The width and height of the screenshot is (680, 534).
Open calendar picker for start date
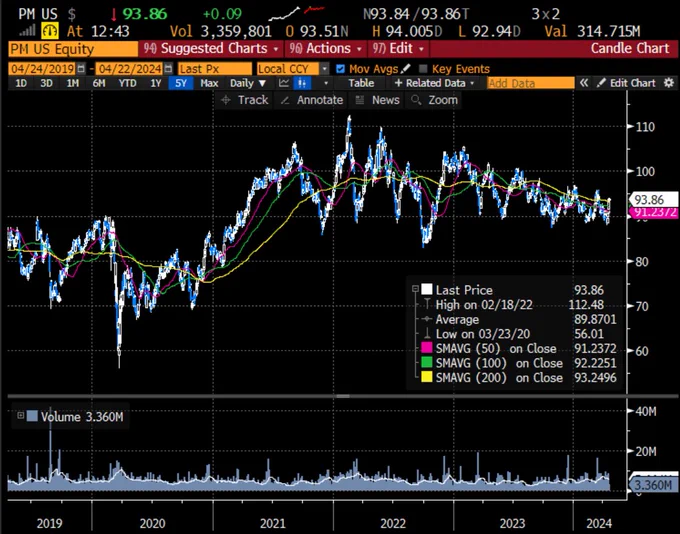point(81,69)
